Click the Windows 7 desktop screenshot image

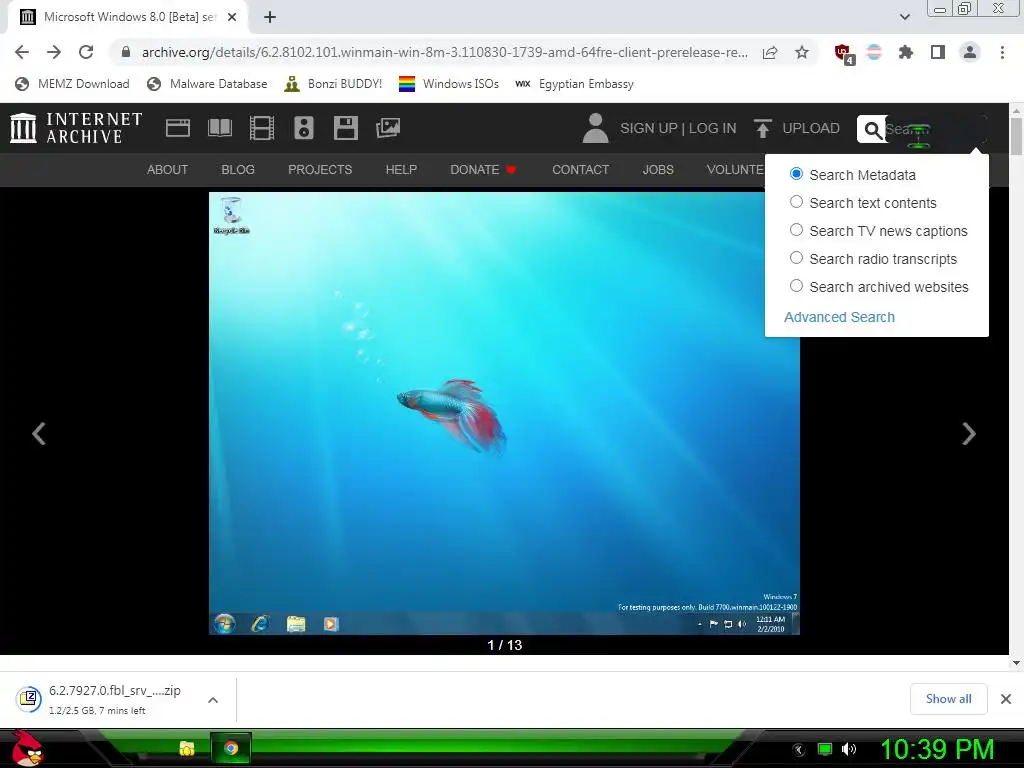click(x=504, y=413)
